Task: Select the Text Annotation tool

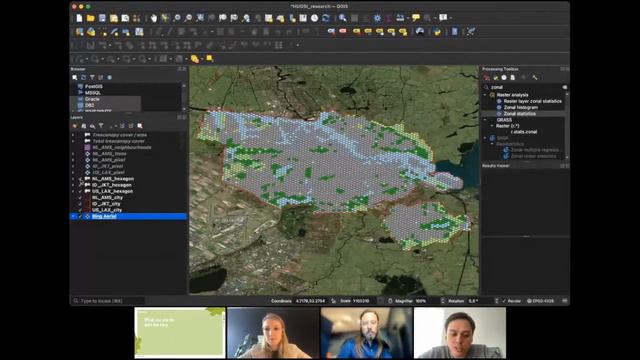Action: tap(443, 18)
